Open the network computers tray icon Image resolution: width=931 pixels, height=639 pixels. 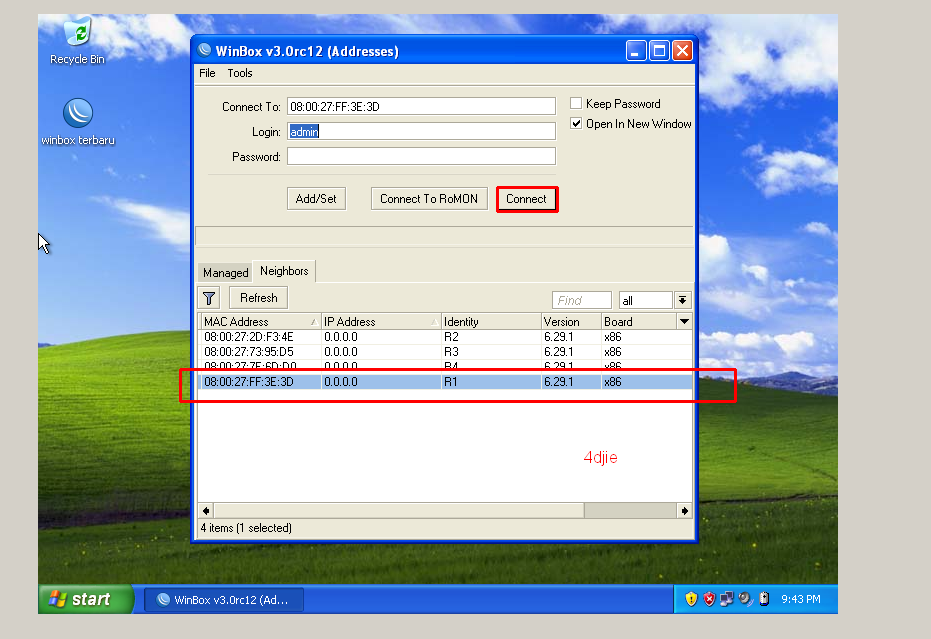727,599
